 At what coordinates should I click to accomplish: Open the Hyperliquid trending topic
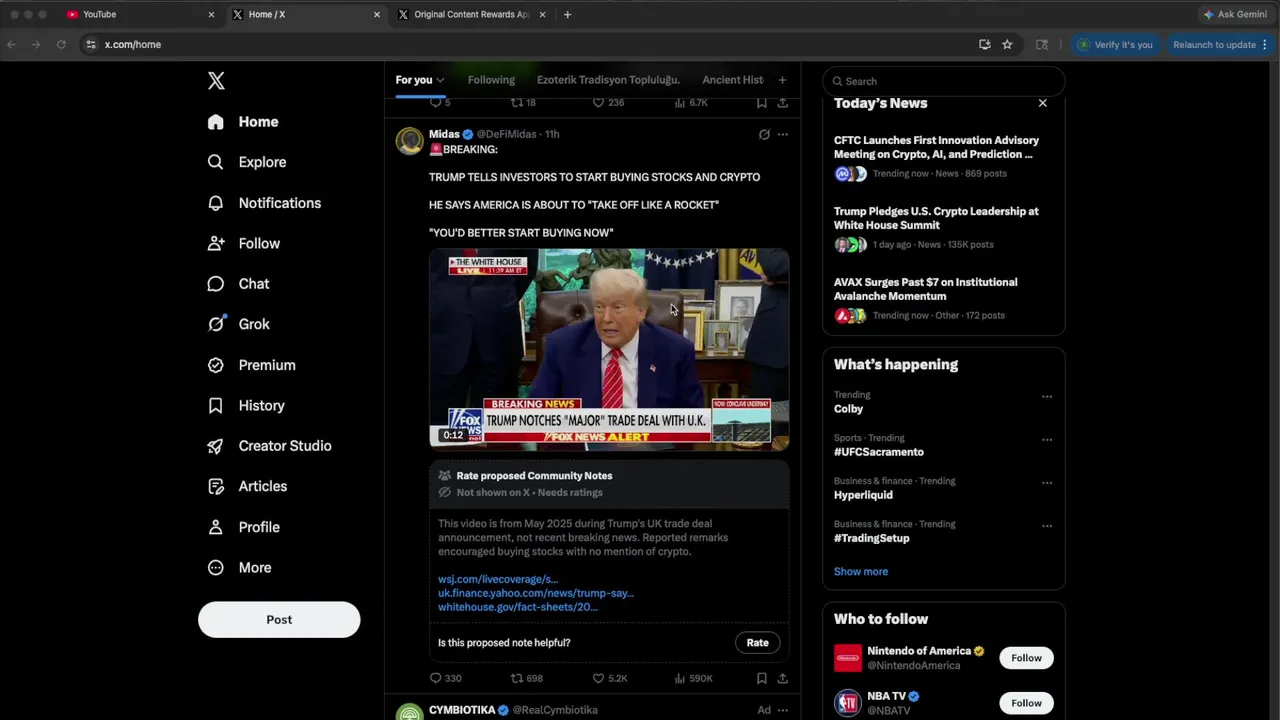click(863, 495)
